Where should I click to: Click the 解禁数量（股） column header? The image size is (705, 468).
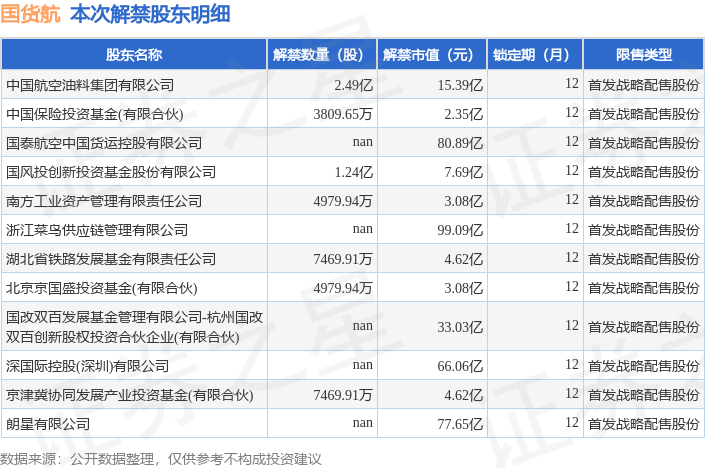(322, 54)
